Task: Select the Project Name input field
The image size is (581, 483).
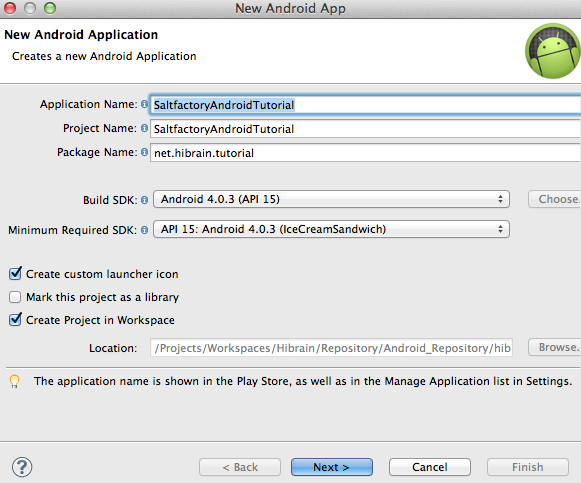Action: coord(365,129)
